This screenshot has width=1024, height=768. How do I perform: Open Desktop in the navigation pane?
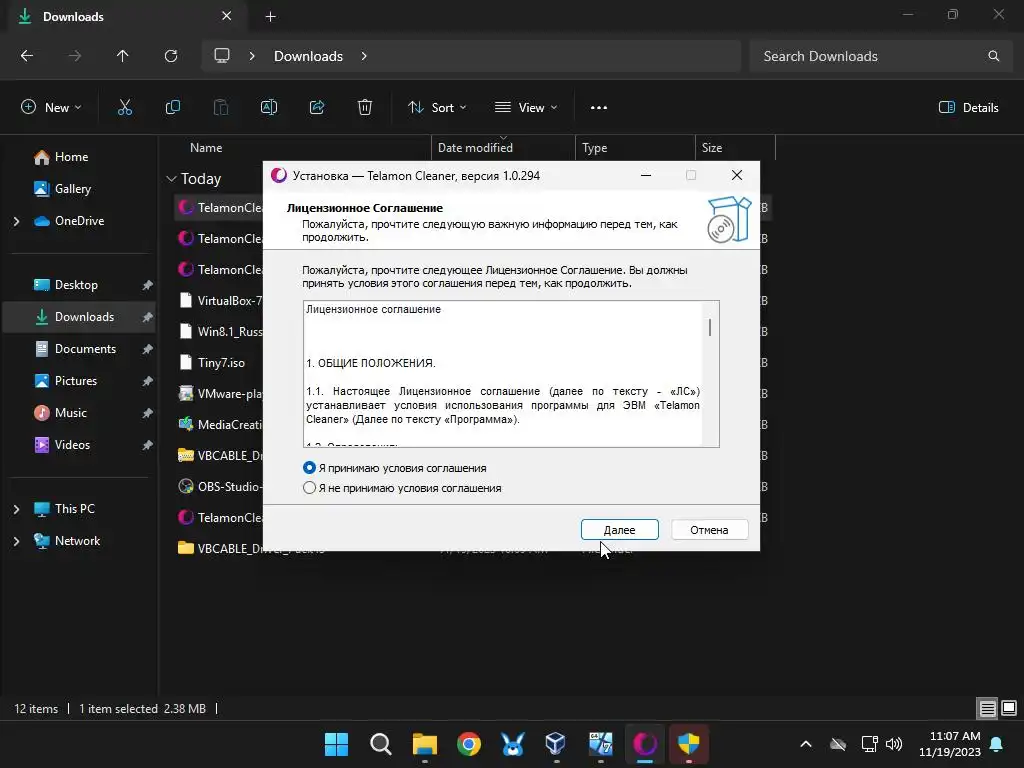coord(76,285)
